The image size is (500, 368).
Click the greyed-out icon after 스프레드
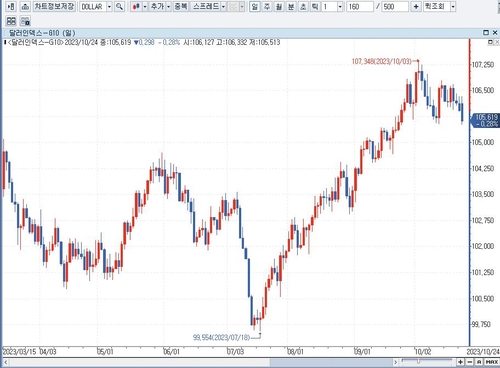click(233, 6)
